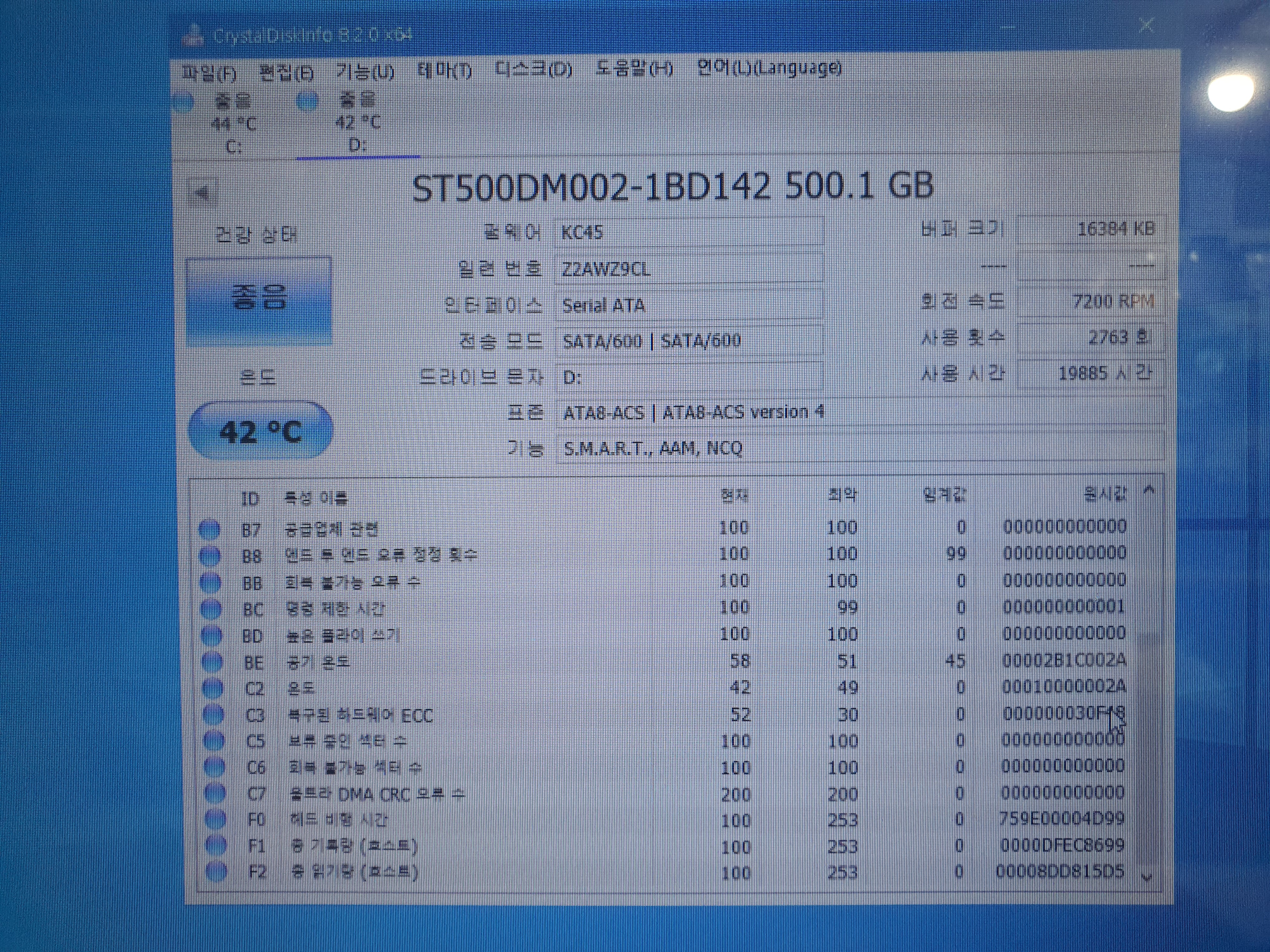Open the 언어(L)(Language) menu
Viewport: 1270px width, 952px height.
(769, 68)
